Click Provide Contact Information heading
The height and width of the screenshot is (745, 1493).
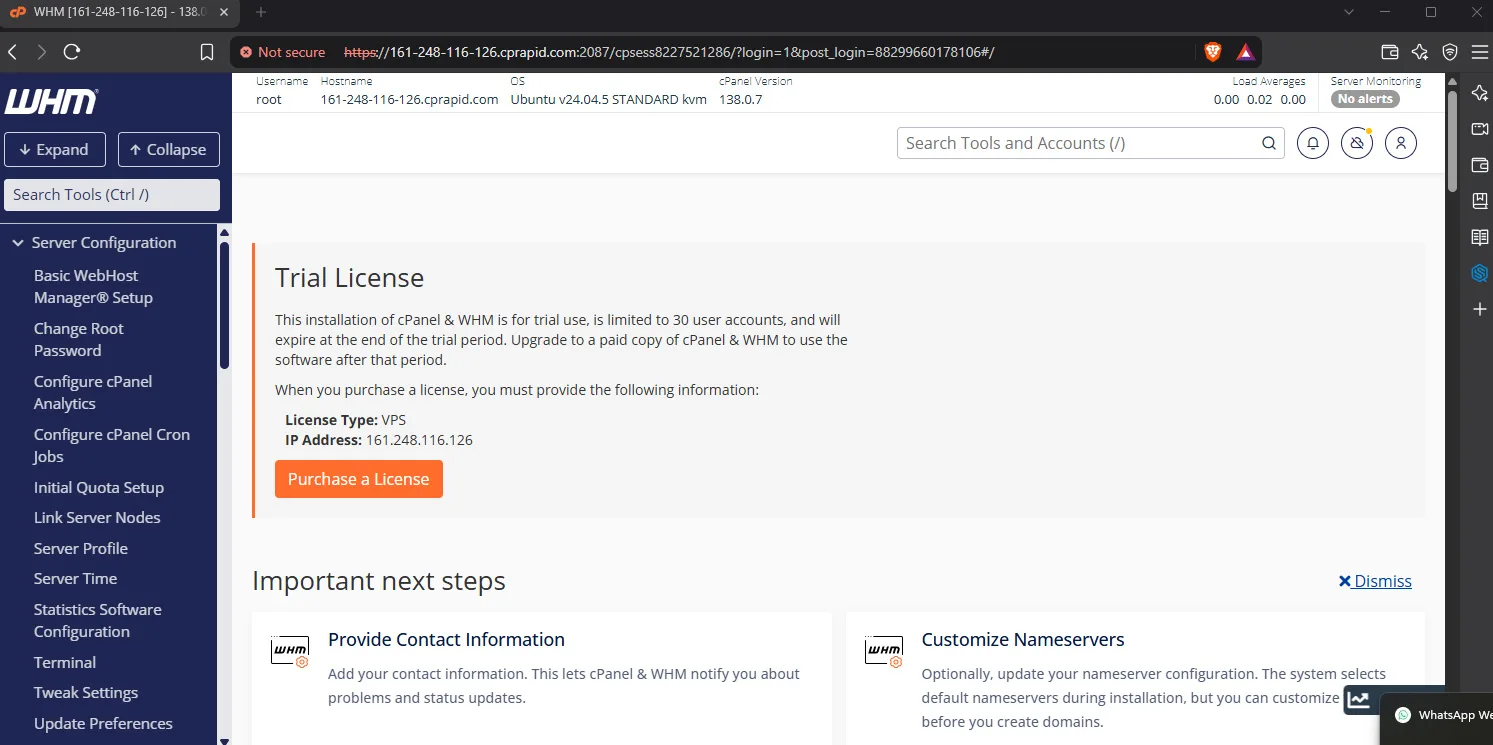(x=446, y=639)
